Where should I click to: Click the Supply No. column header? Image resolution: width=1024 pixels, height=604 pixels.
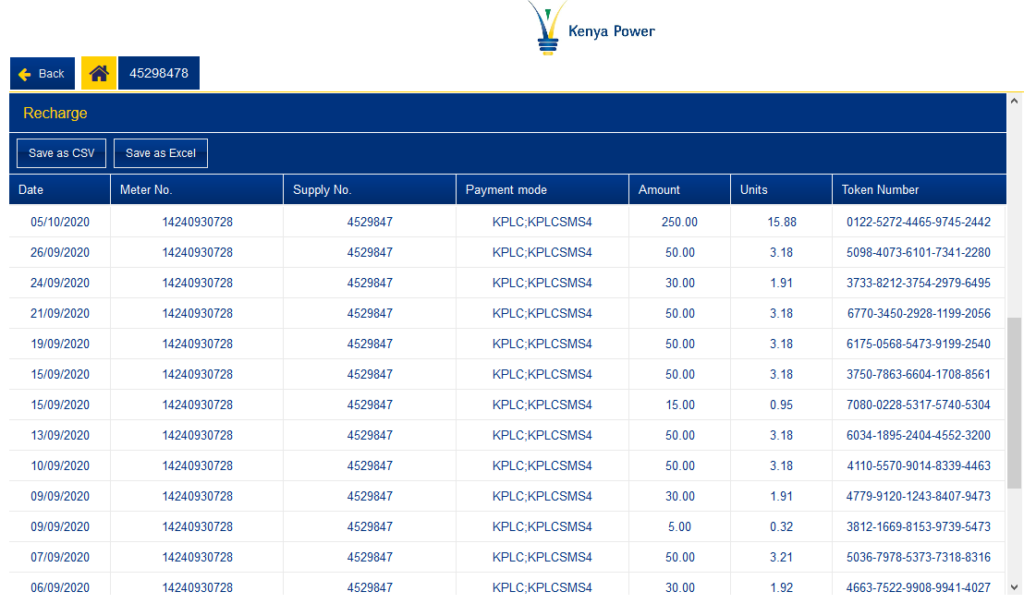click(370, 189)
